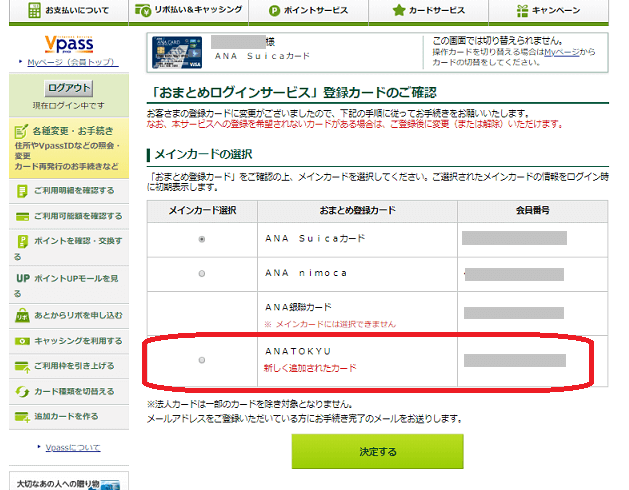The width and height of the screenshot is (629, 490).
Task: Open the Myページ(会員トップ) link
Action: (73, 62)
